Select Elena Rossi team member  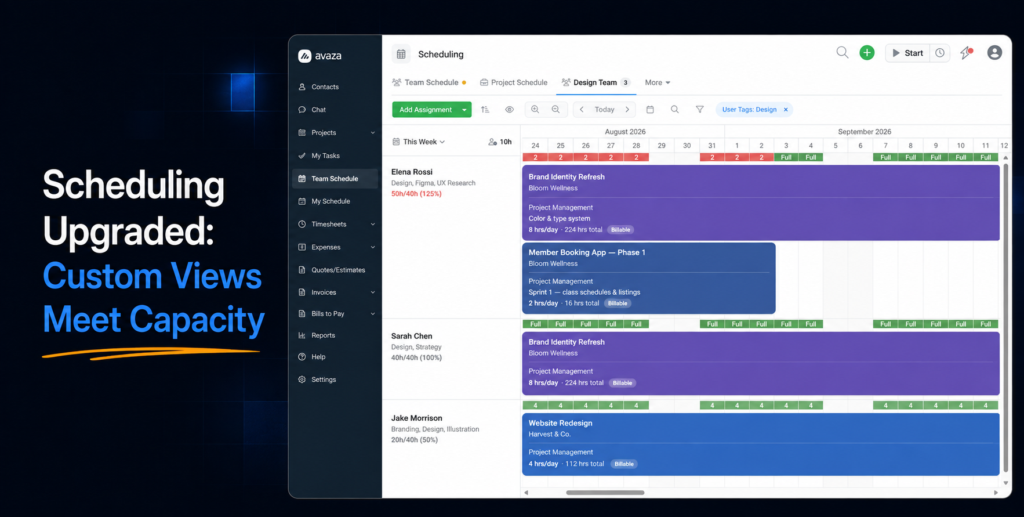click(x=411, y=172)
